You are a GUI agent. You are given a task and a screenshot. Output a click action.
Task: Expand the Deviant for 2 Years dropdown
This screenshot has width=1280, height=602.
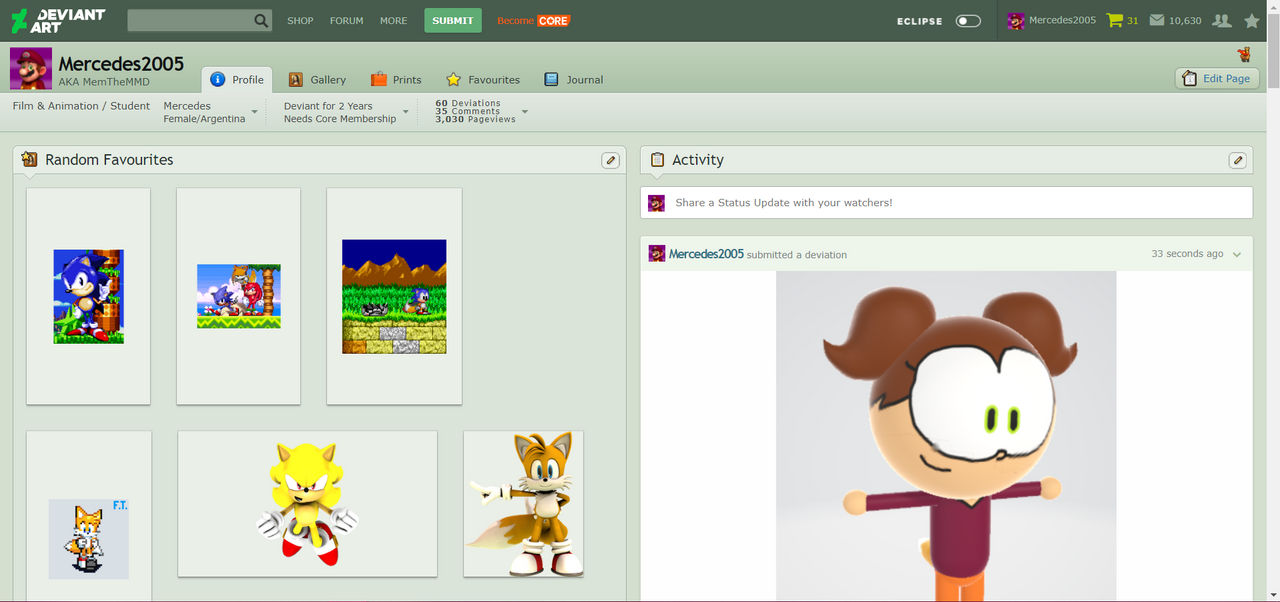(406, 112)
